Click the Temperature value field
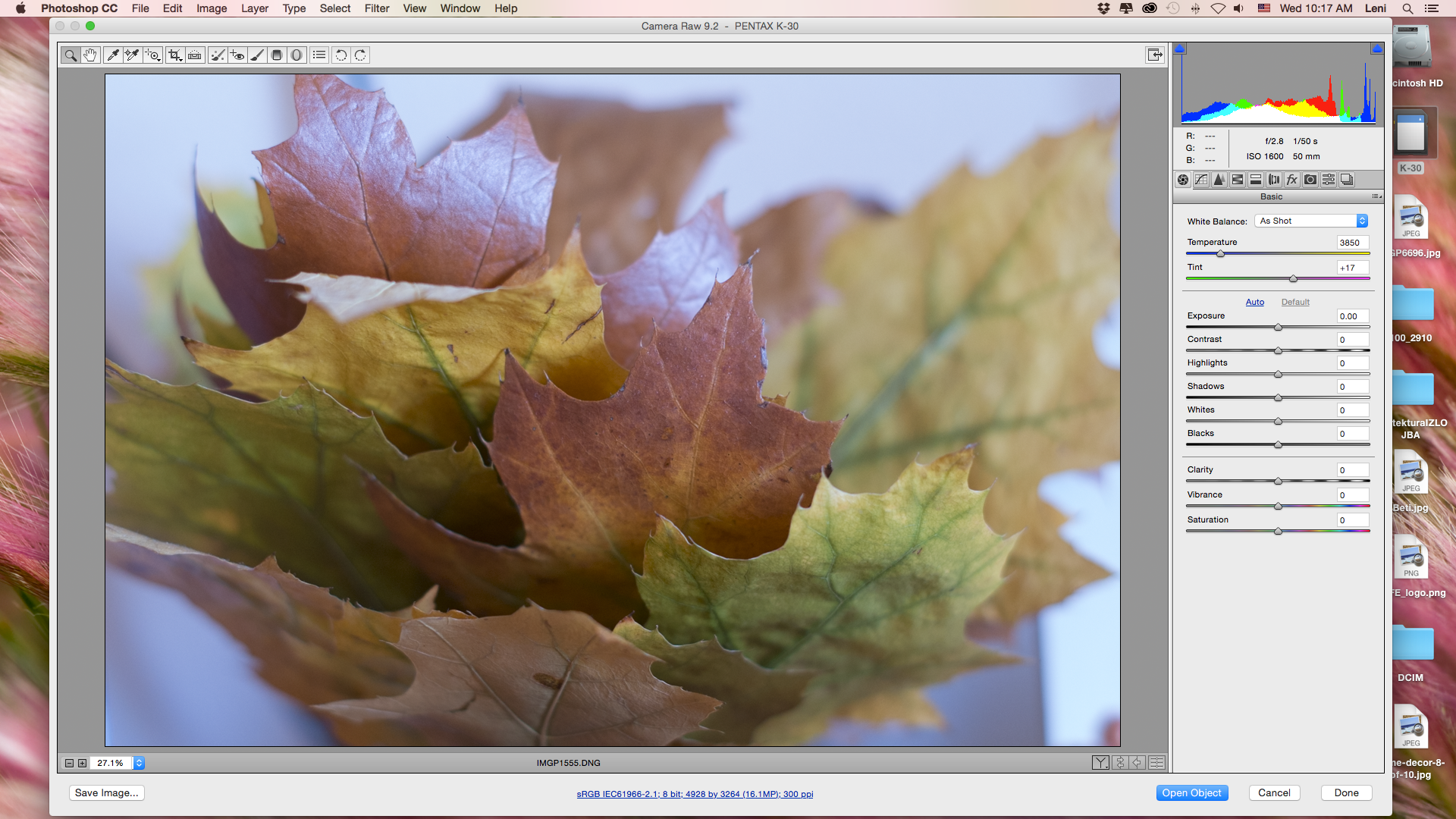Viewport: 1456px width, 819px height. [1352, 243]
